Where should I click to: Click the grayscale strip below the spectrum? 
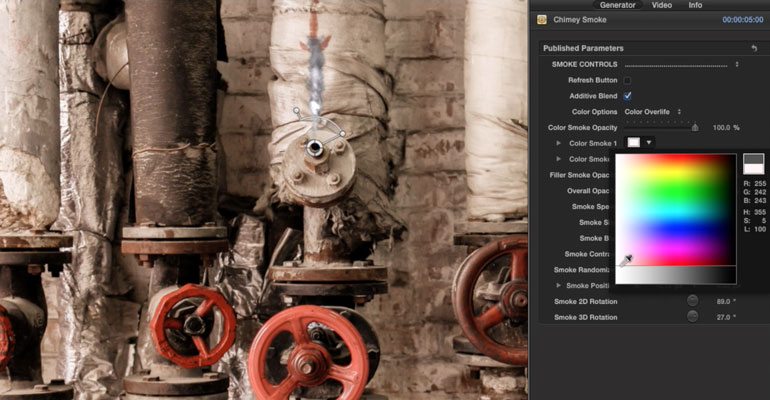coord(676,275)
